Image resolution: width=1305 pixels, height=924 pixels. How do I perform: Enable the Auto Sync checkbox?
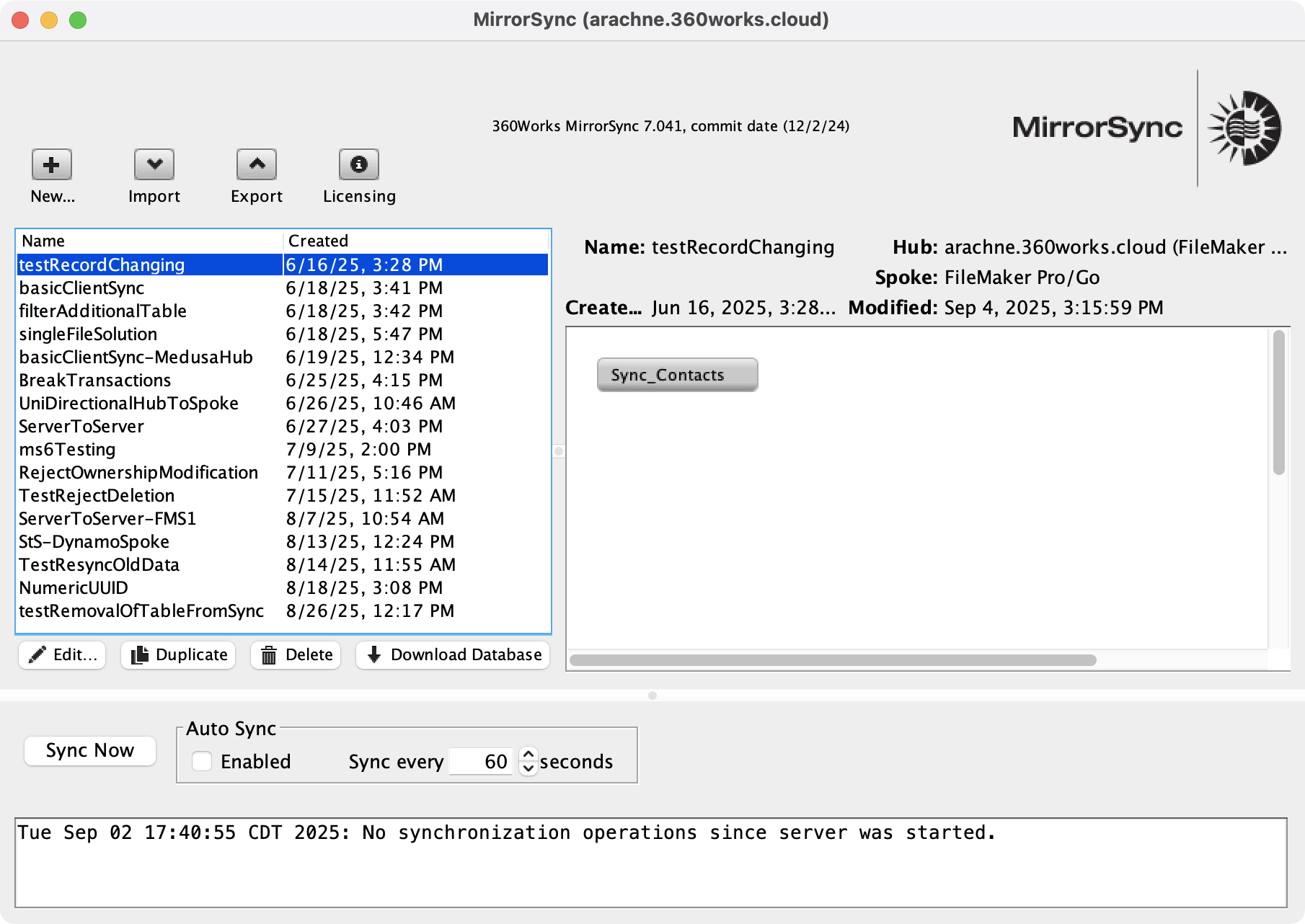202,761
